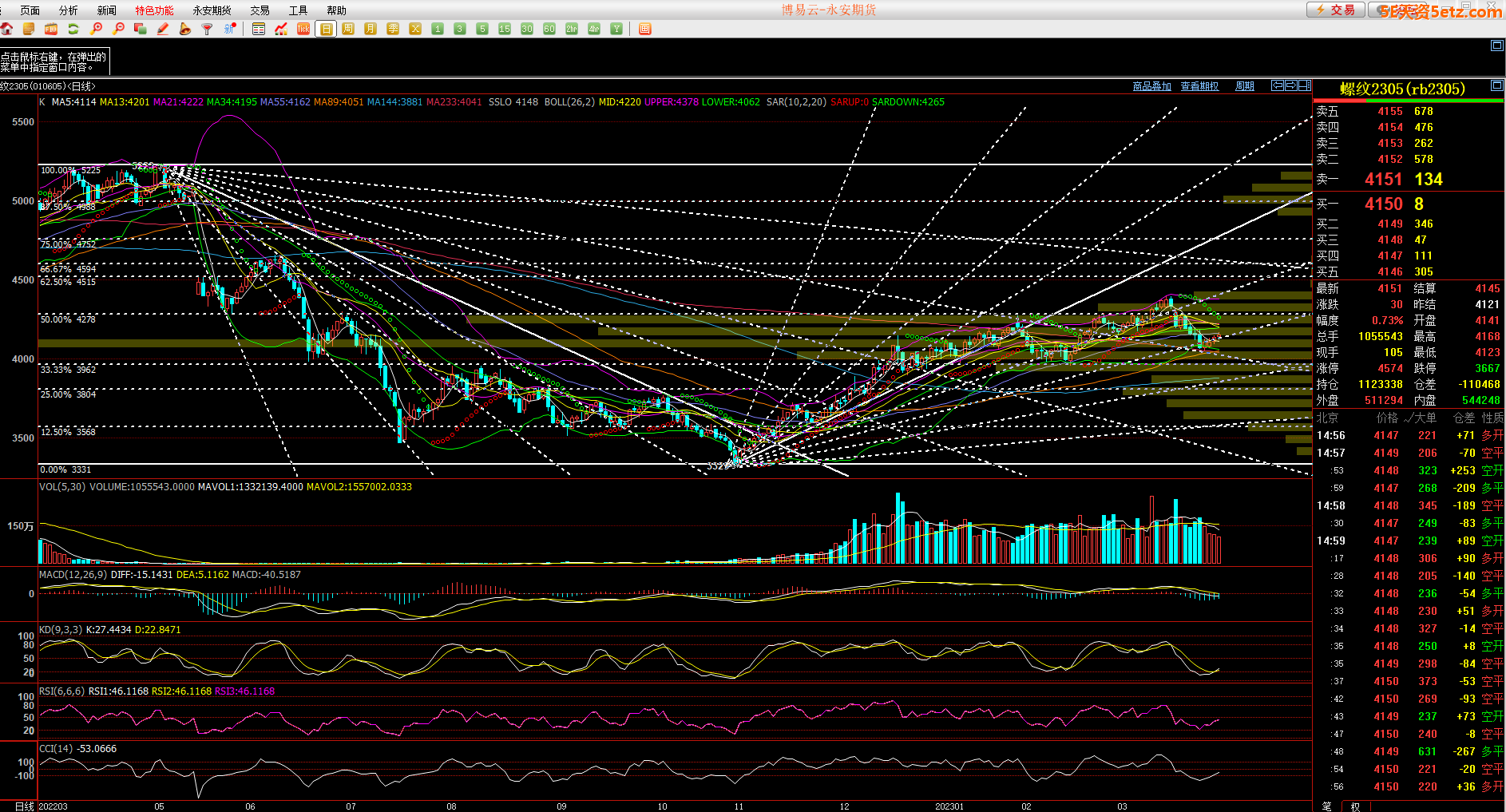
Task: Click the chart right arrow icon
Action: coord(1291,85)
